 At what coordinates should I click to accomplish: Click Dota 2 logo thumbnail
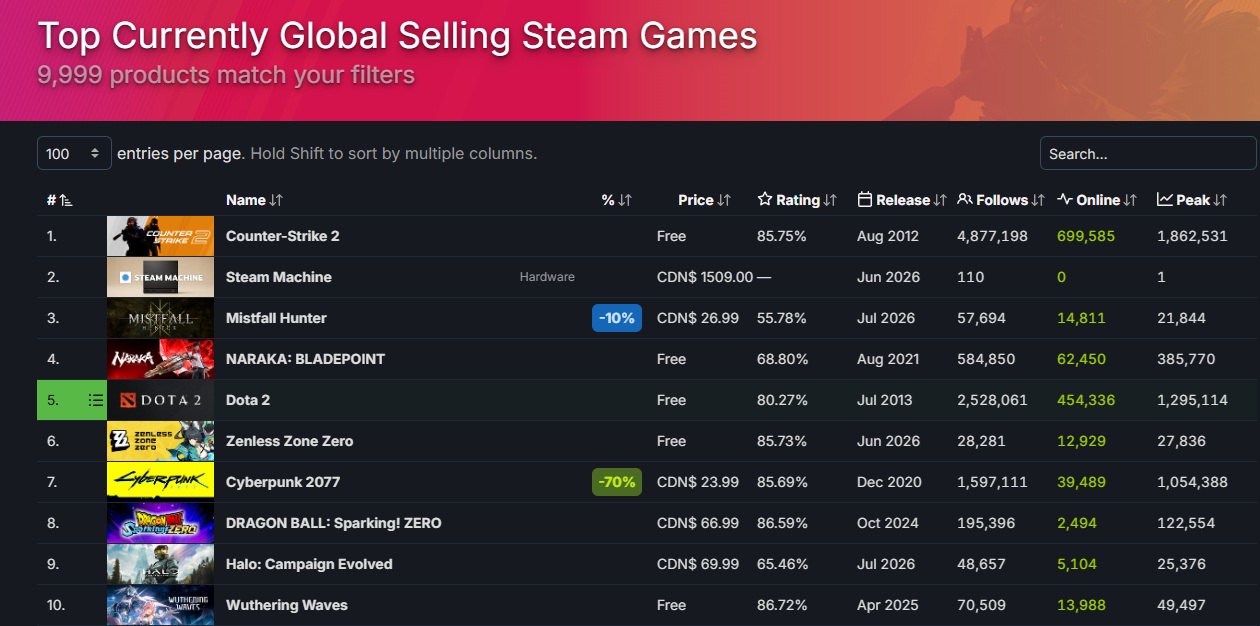160,400
